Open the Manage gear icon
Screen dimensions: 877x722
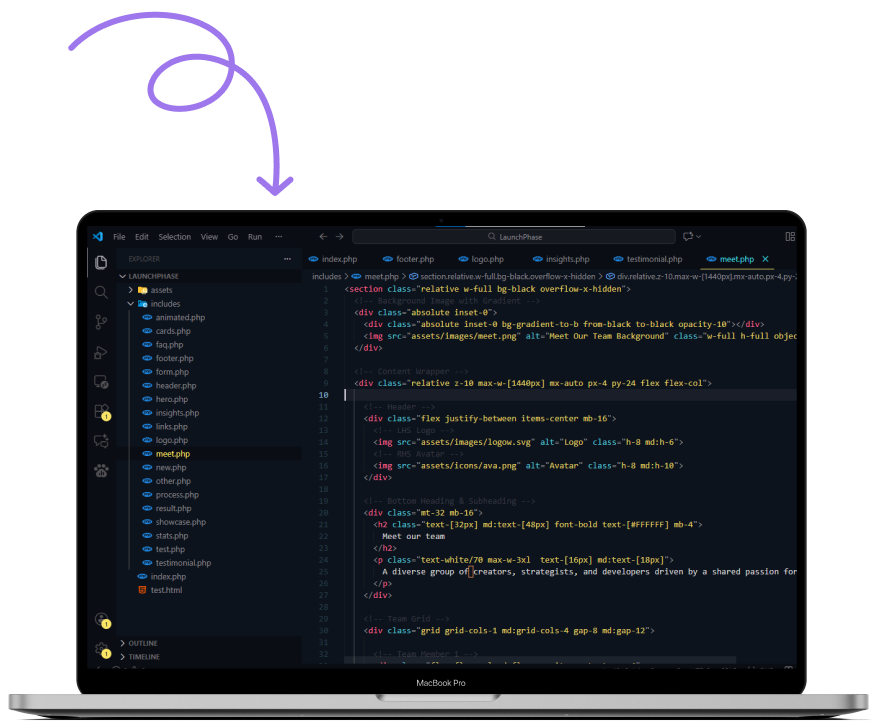pos(101,649)
